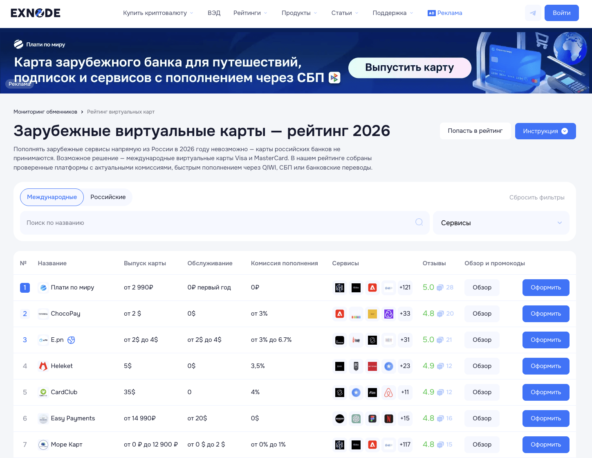The height and width of the screenshot is (458, 592).
Task: Click Оформить for Easy Payments
Action: [546, 418]
